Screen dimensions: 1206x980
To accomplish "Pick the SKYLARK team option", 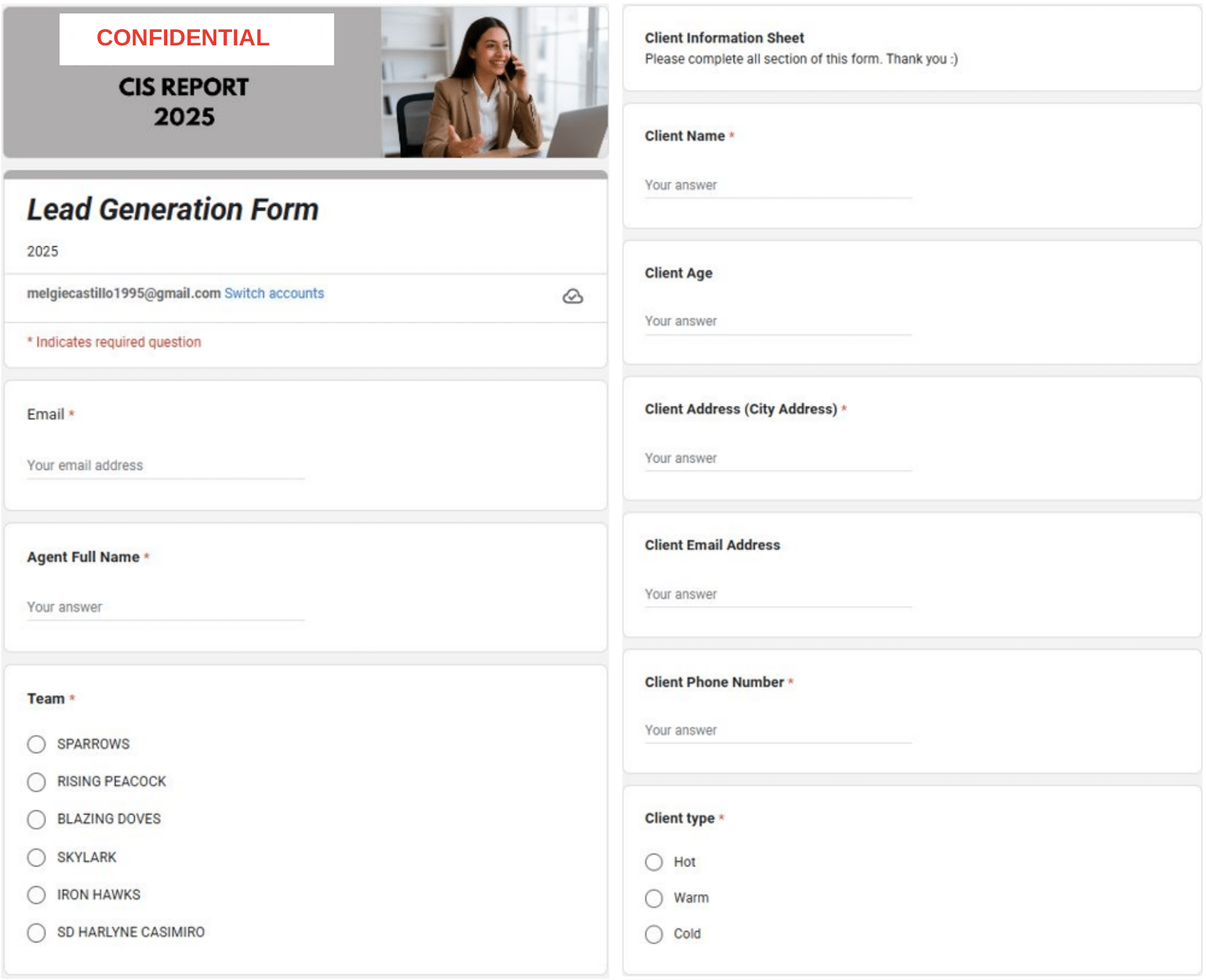I will [x=36, y=857].
